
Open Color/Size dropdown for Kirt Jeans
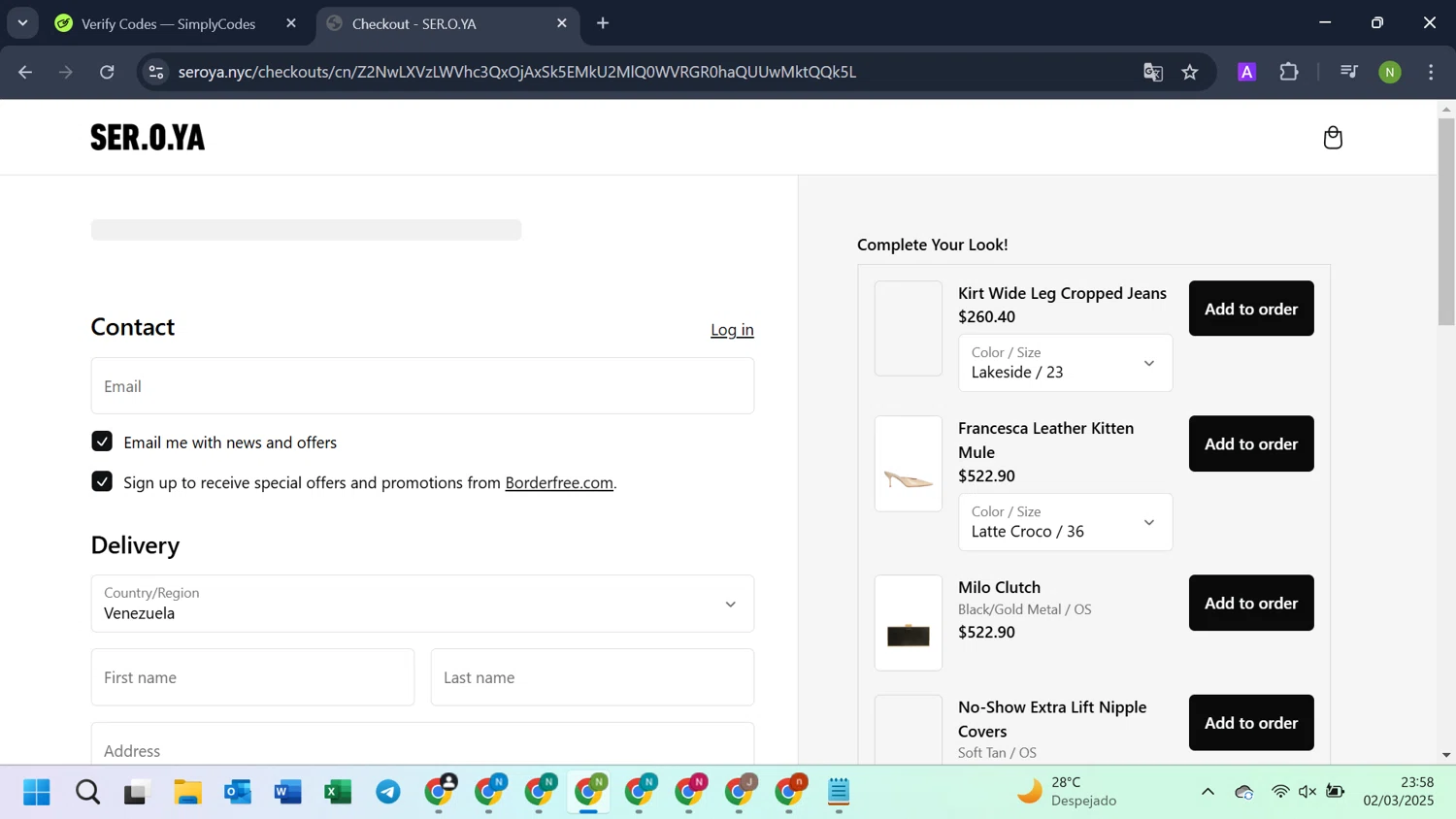(1065, 363)
